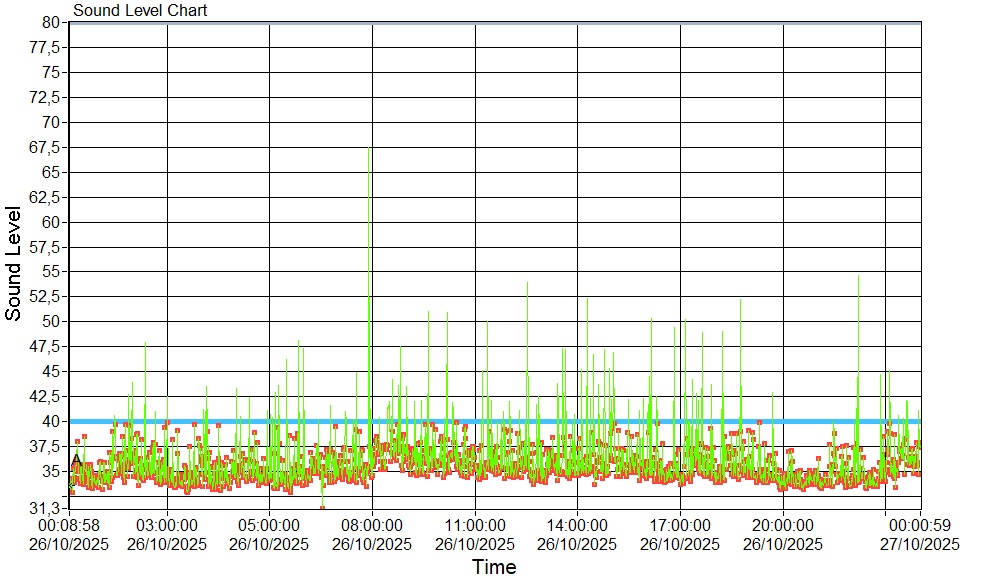
Task: Click the lowest dip in the trace near 06:30
Action: click(x=322, y=506)
